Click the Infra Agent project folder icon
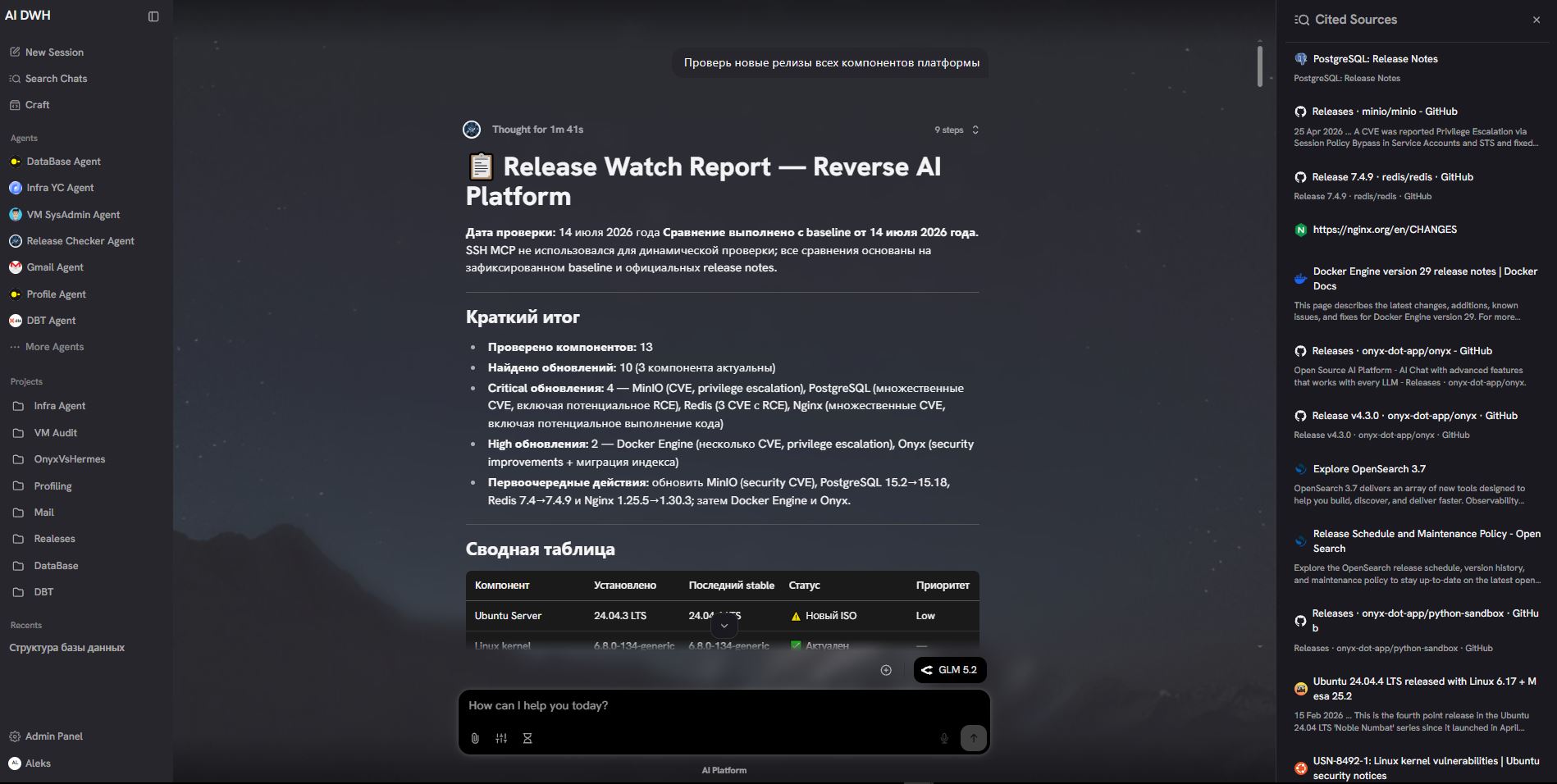The width and height of the screenshot is (1557, 784). (x=18, y=406)
